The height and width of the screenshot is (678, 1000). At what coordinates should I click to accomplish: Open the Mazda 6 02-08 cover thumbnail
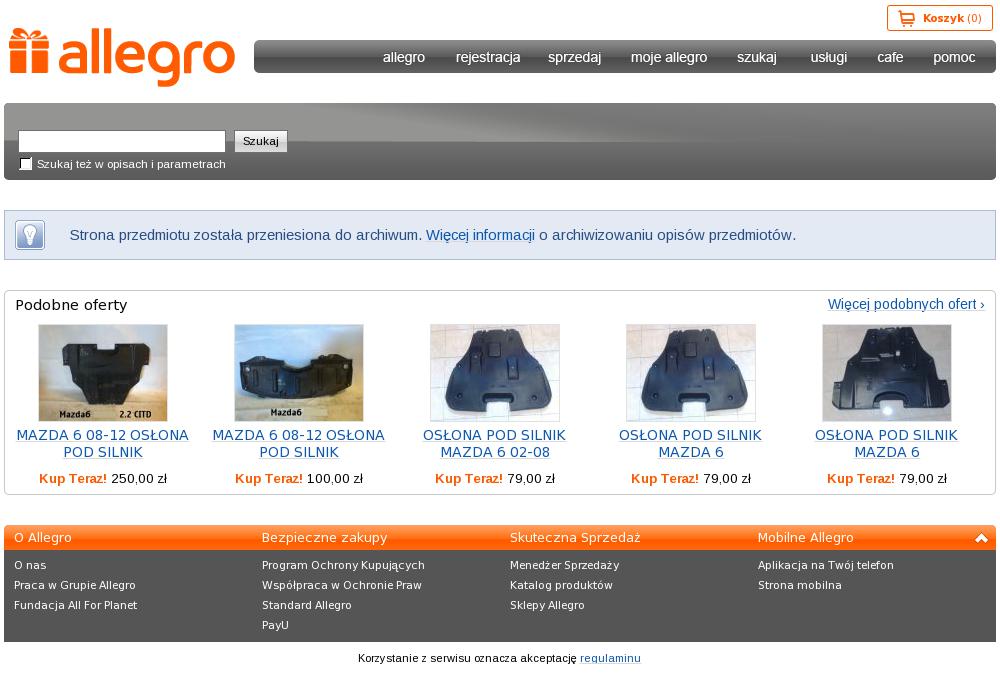(495, 372)
